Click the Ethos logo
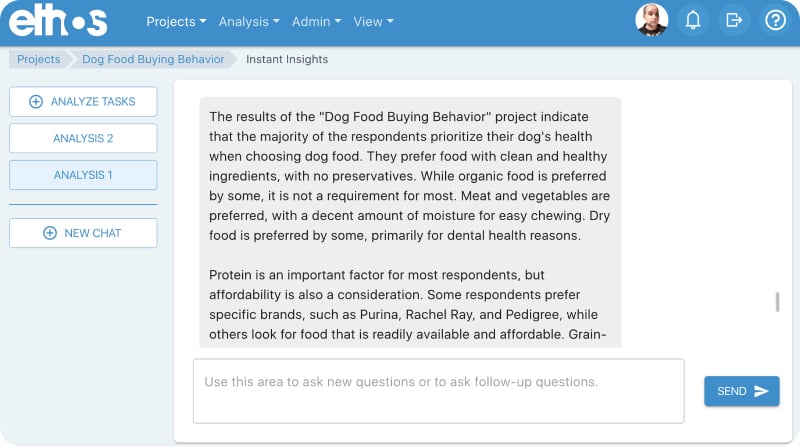This screenshot has height=447, width=800. point(58,21)
